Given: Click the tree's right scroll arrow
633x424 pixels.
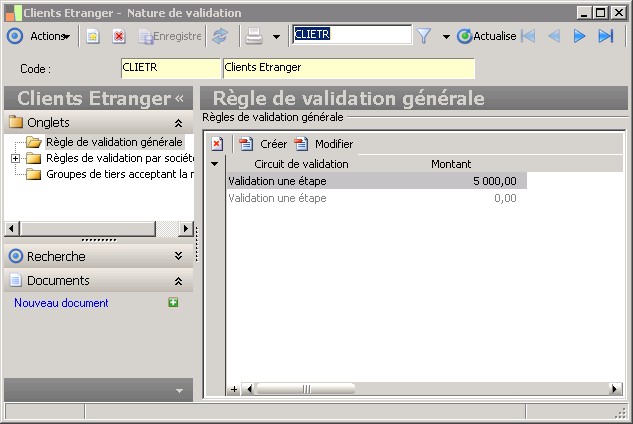Looking at the screenshot, I should (185, 229).
